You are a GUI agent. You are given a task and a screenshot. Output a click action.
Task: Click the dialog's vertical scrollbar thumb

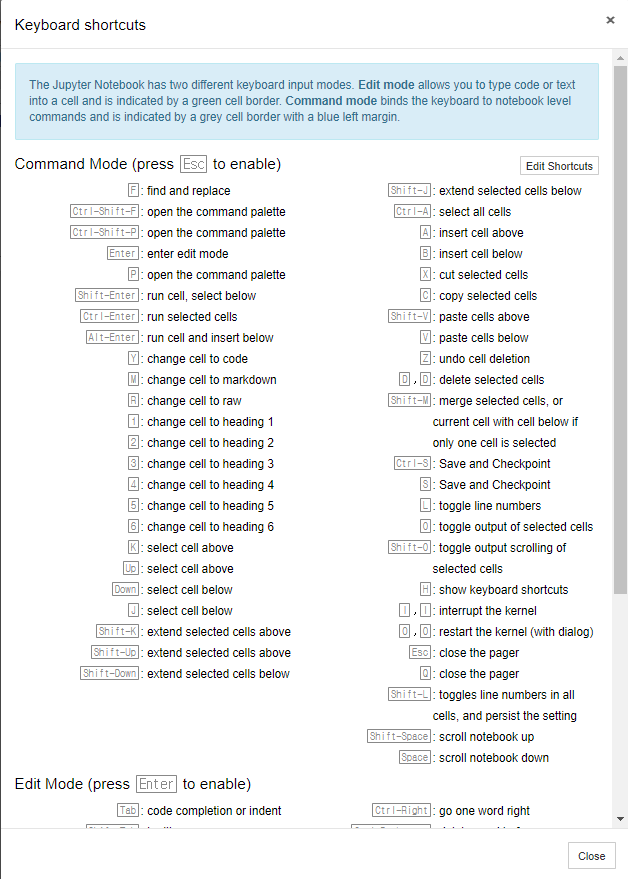click(620, 329)
